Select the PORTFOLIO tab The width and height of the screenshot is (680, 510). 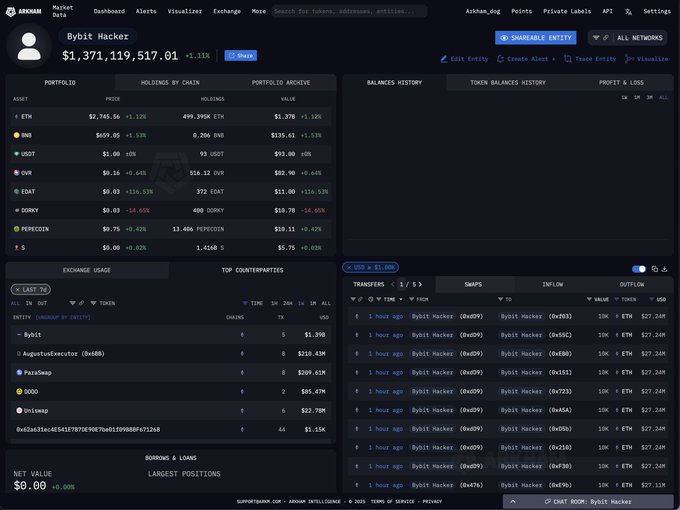[x=60, y=82]
